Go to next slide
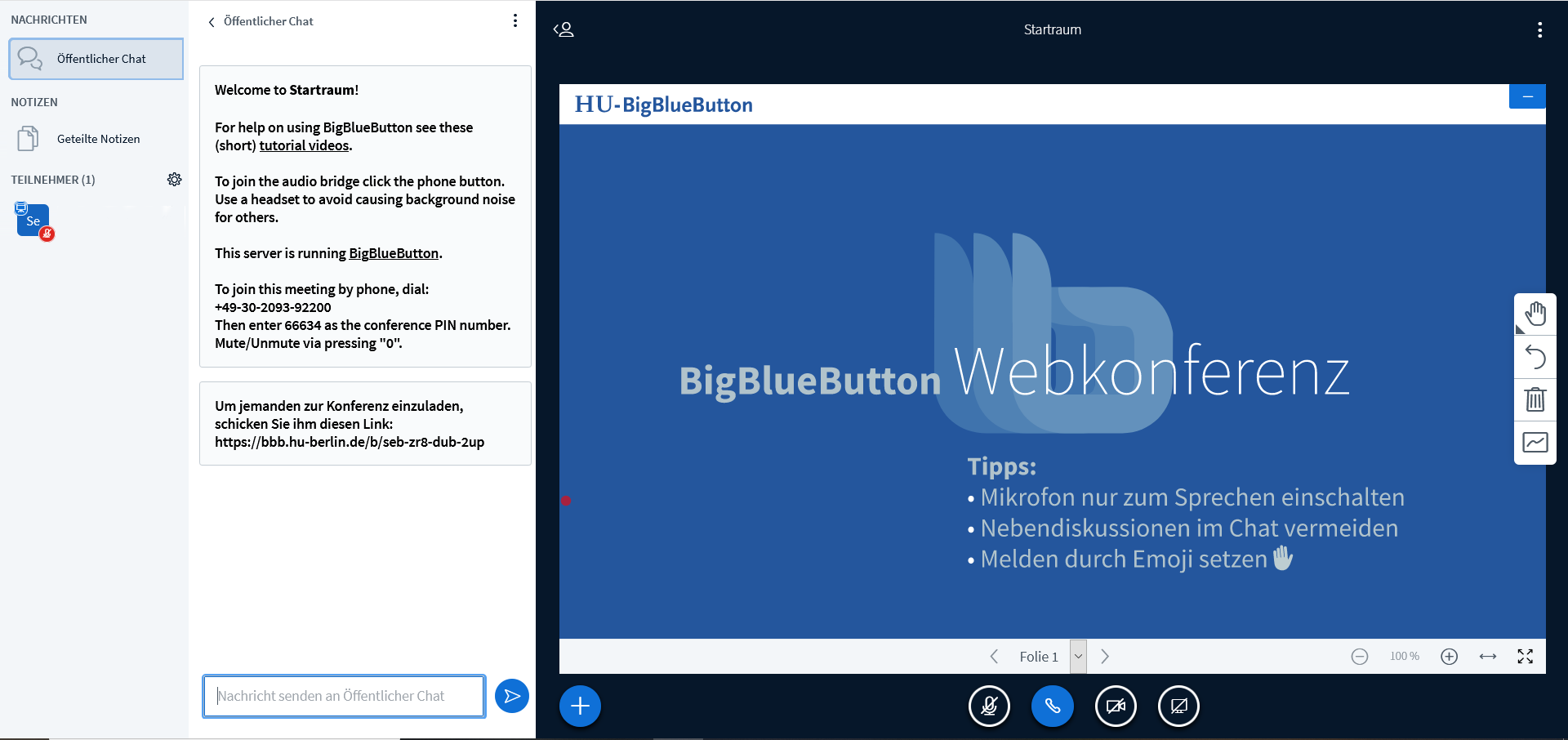Screen dimensions: 1568x740 pyautogui.click(x=1105, y=657)
